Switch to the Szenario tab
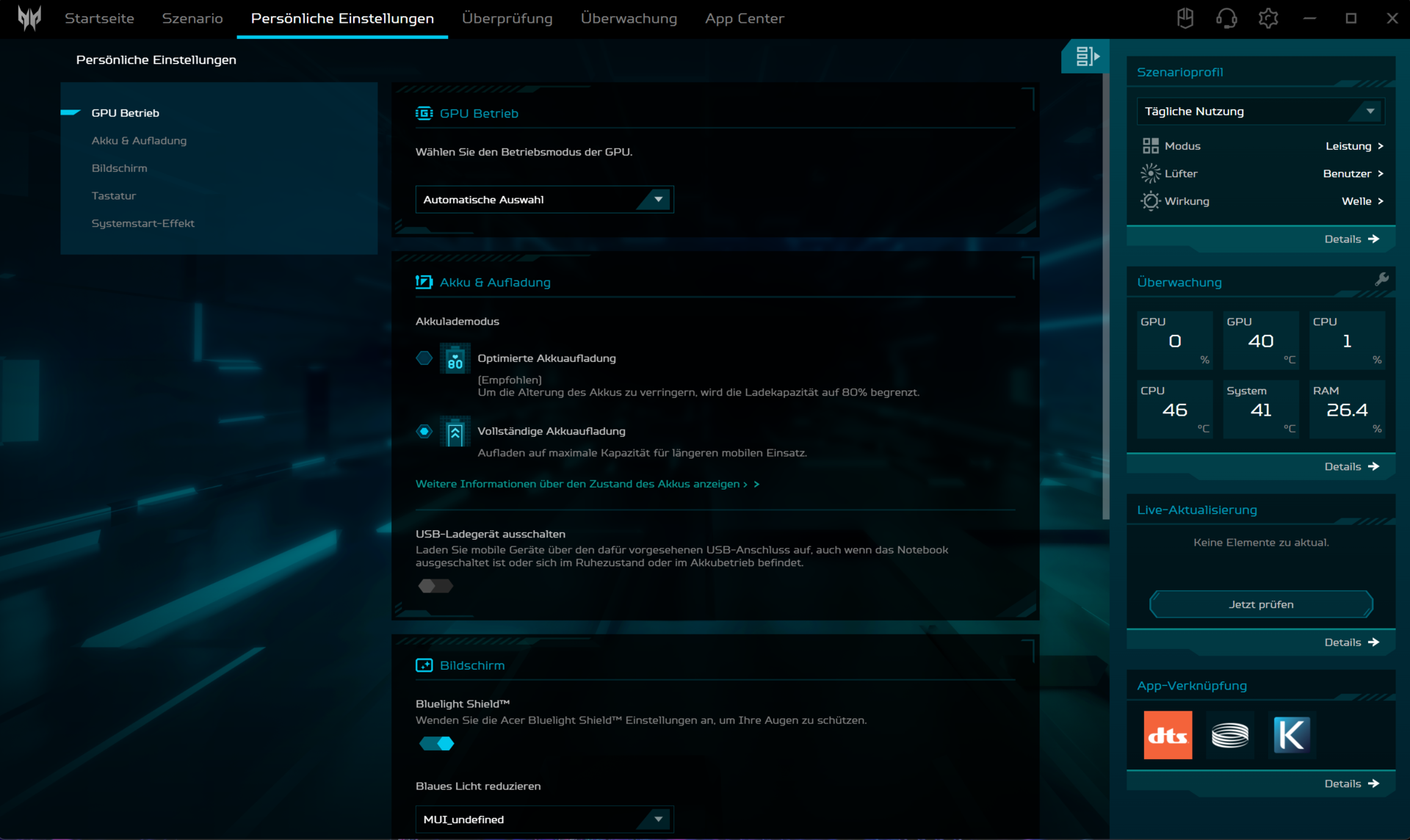 click(x=192, y=18)
